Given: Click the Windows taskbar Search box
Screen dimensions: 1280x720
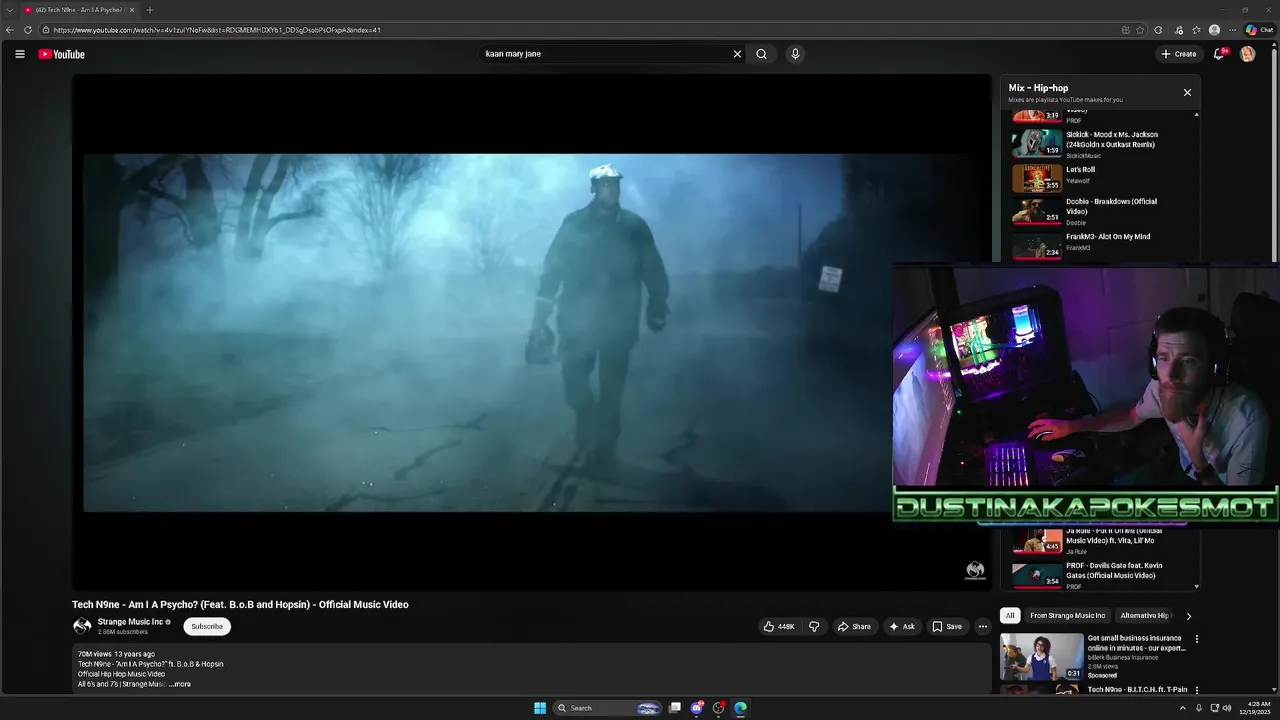Looking at the screenshot, I should (607, 708).
